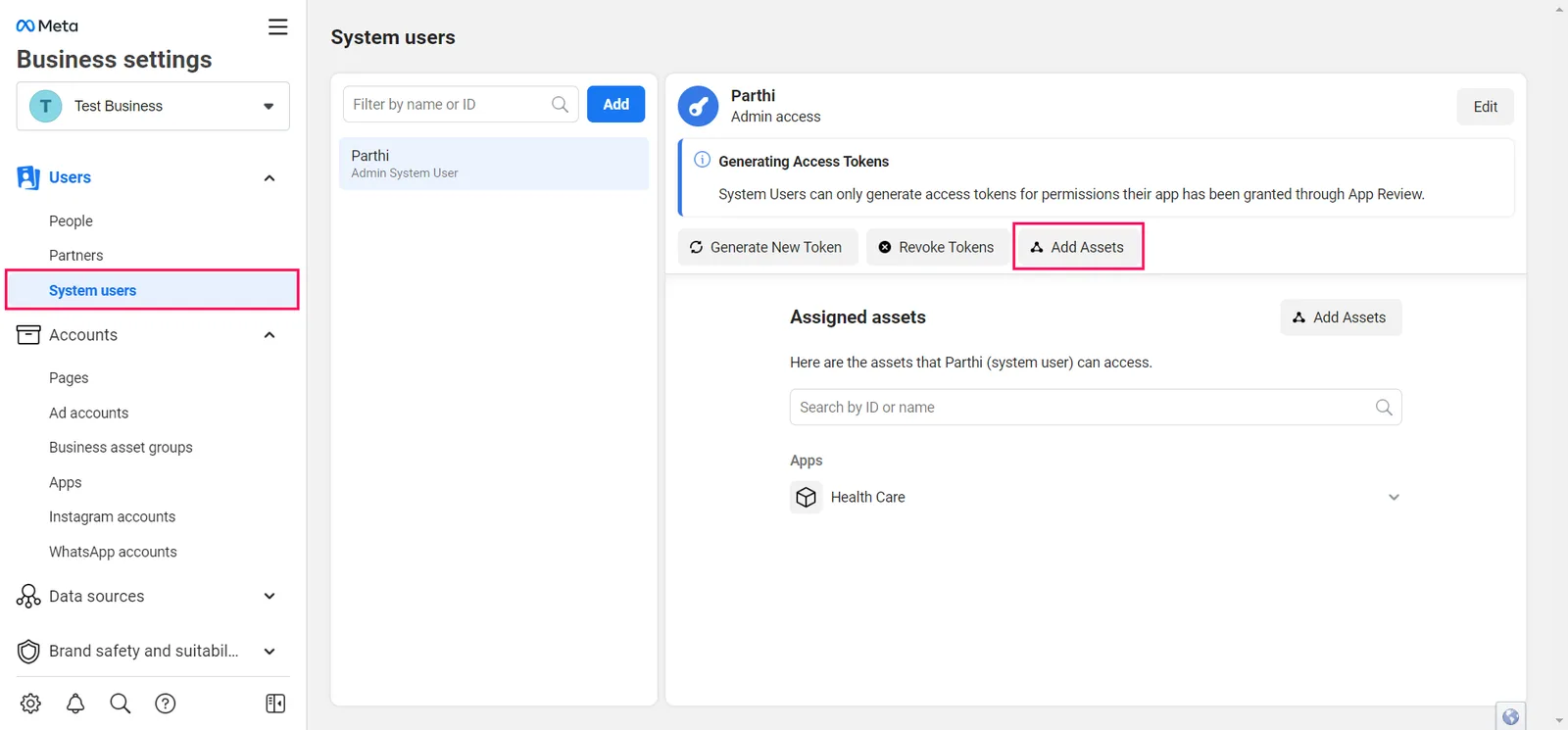Open Ad accounts under Accounts
Screen dimensions: 1568x730
click(88, 414)
